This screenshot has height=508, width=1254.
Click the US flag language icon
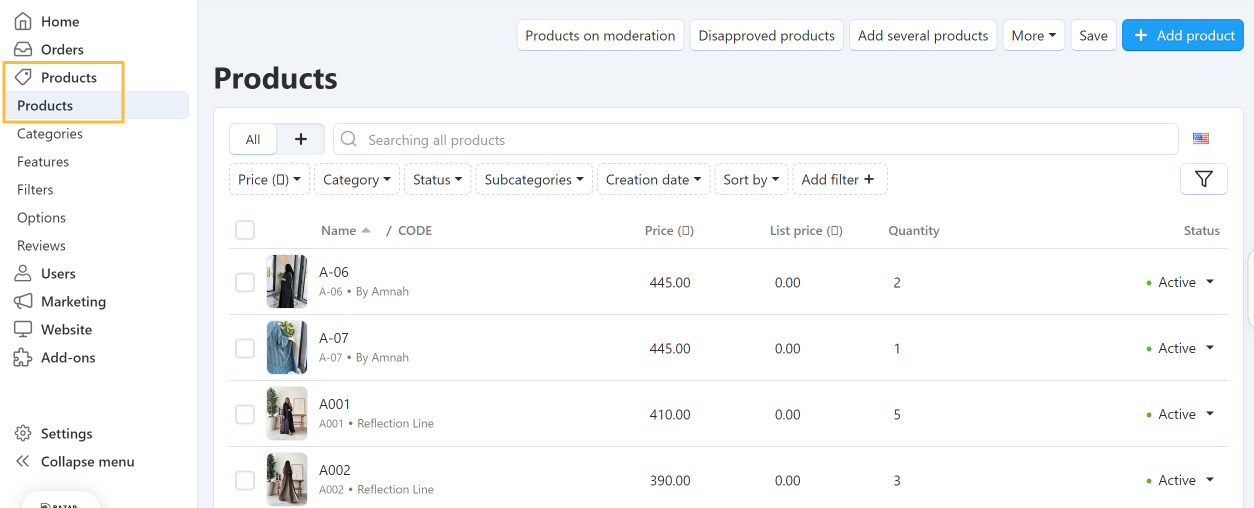point(1201,139)
